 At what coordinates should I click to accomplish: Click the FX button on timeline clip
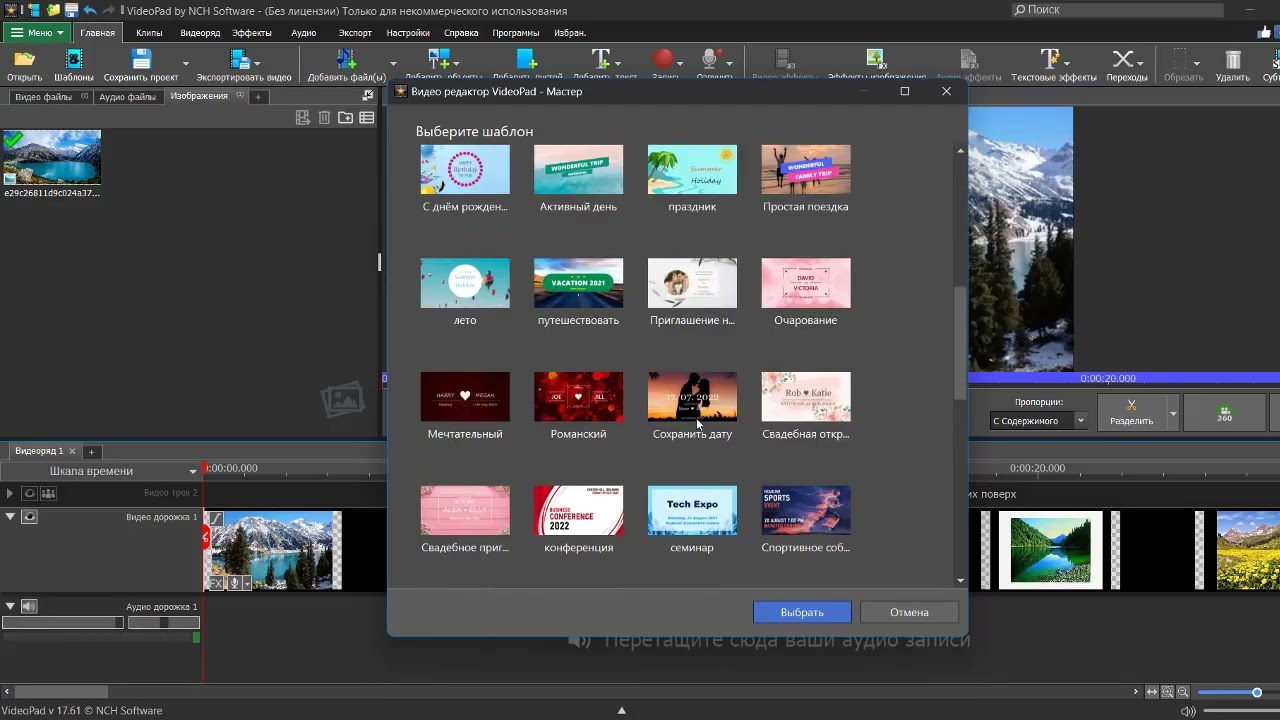[215, 583]
